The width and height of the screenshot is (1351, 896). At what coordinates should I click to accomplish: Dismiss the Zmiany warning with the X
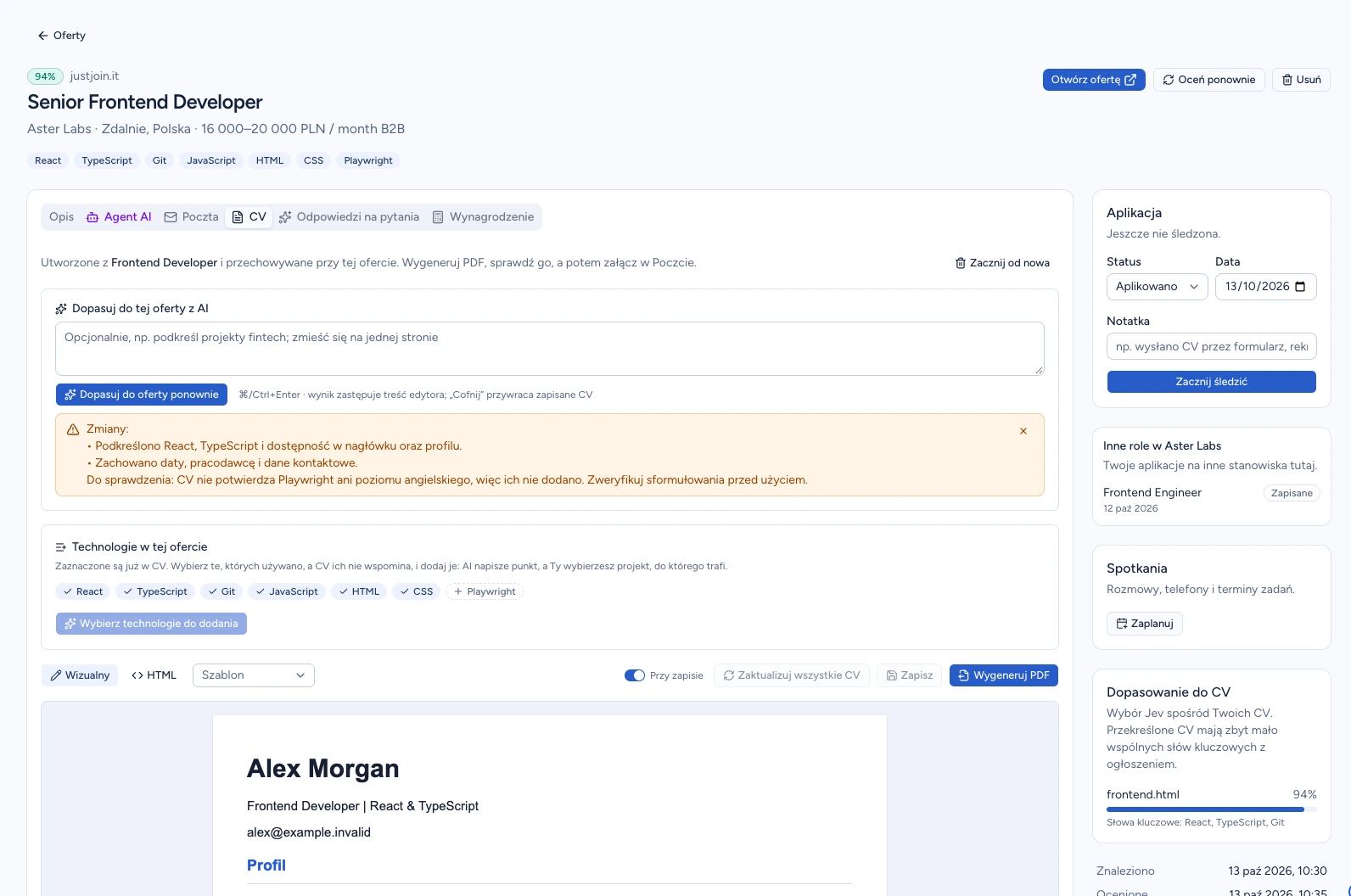point(1023,431)
